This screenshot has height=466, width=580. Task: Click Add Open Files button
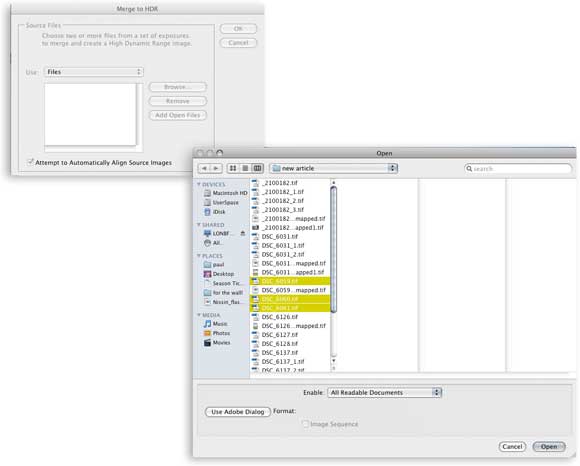tap(178, 115)
